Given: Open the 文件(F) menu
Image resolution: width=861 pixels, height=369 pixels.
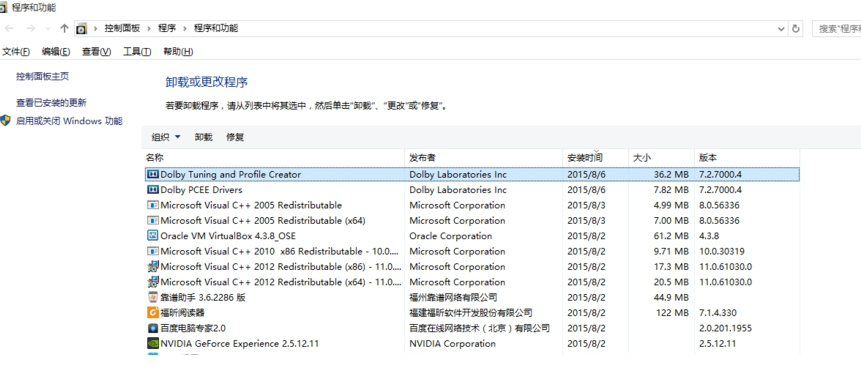Looking at the screenshot, I should (x=16, y=52).
